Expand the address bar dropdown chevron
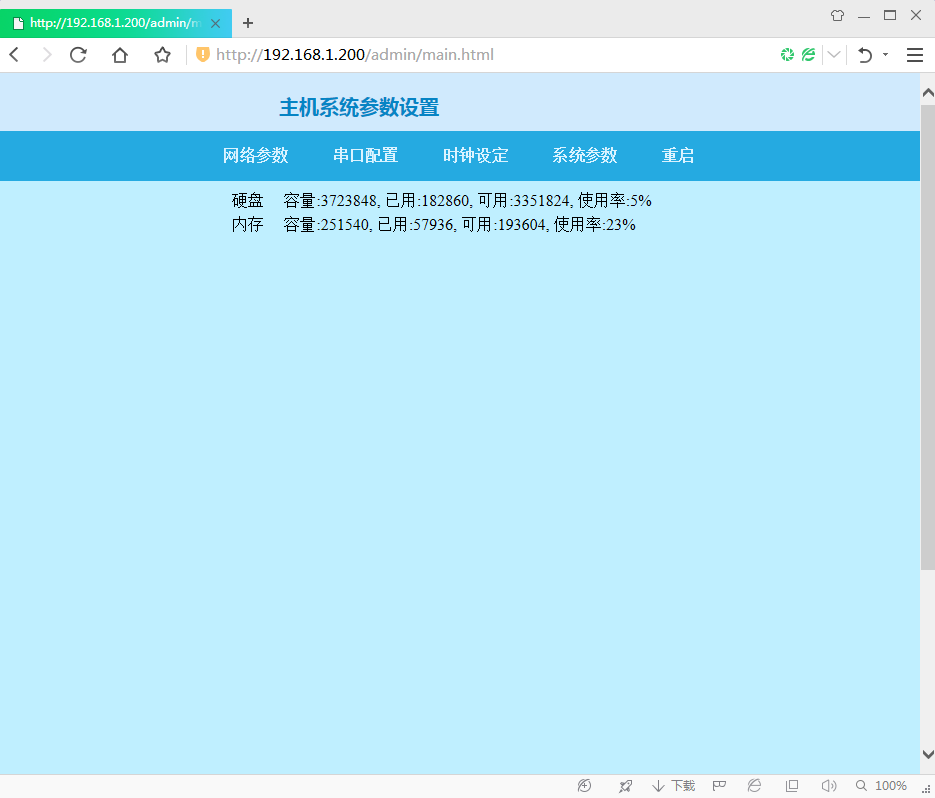This screenshot has height=798, width=935. tap(833, 55)
